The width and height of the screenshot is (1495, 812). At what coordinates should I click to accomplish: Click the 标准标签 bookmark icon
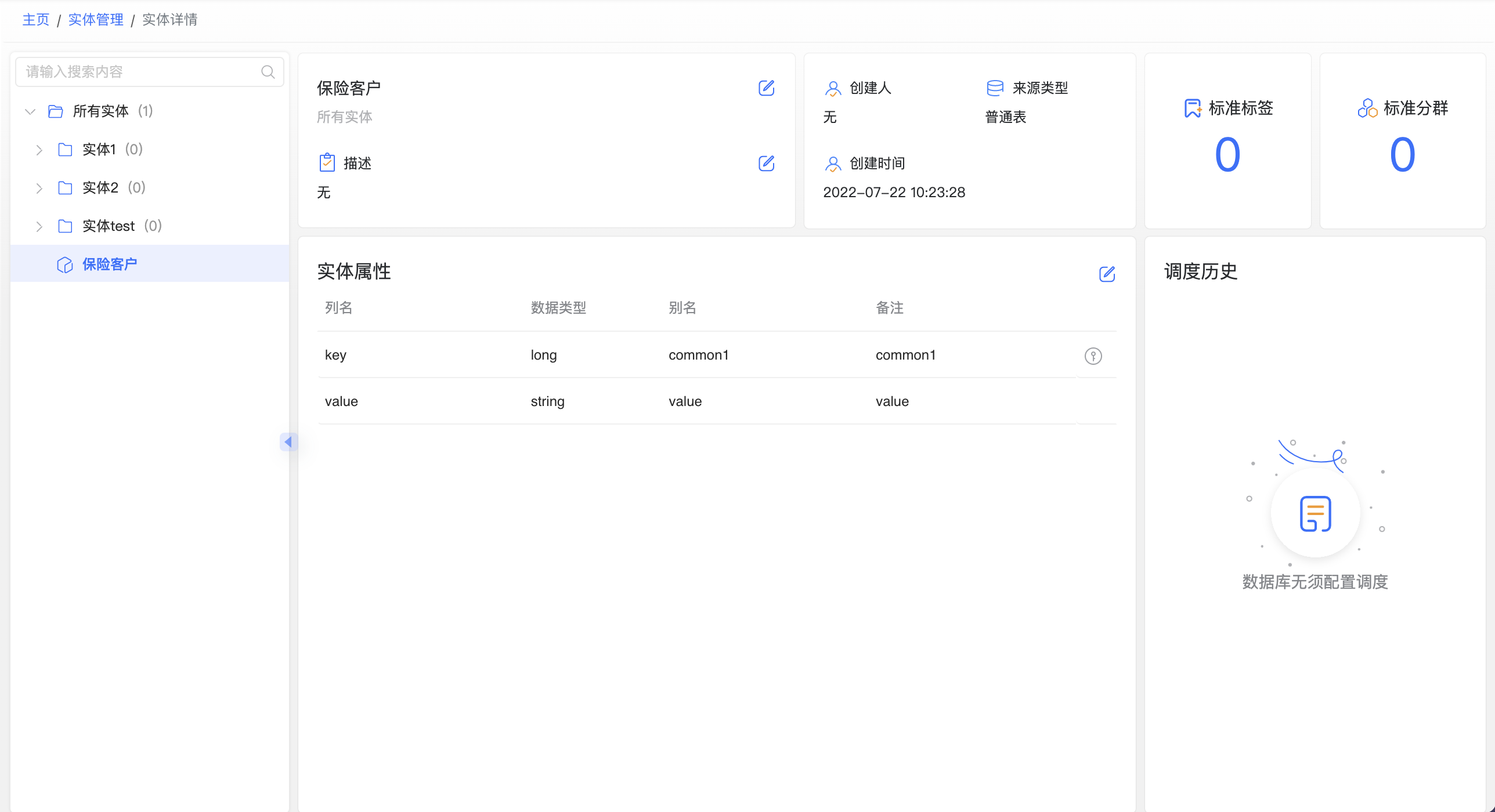1193,108
